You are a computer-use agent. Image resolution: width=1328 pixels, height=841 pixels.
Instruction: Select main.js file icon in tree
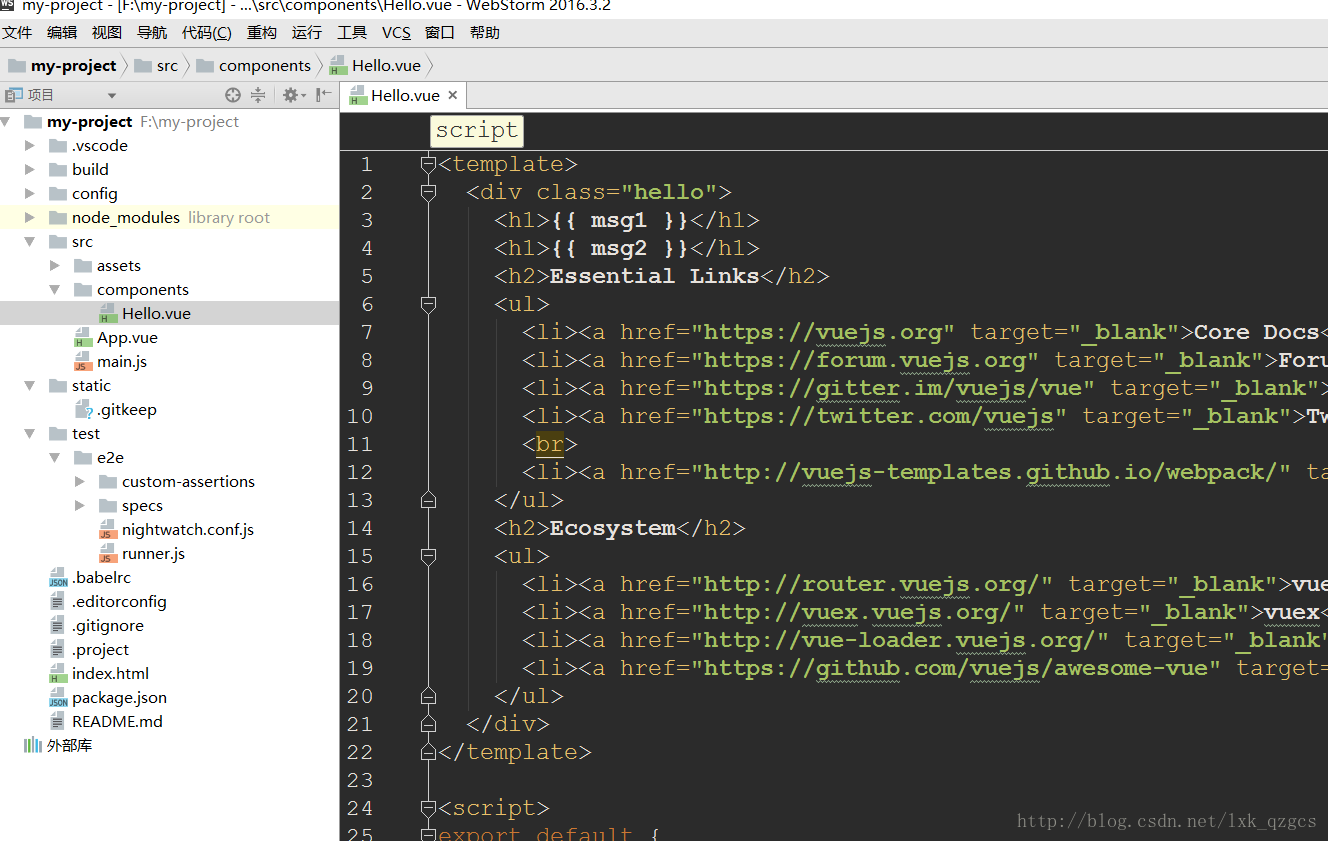click(83, 362)
